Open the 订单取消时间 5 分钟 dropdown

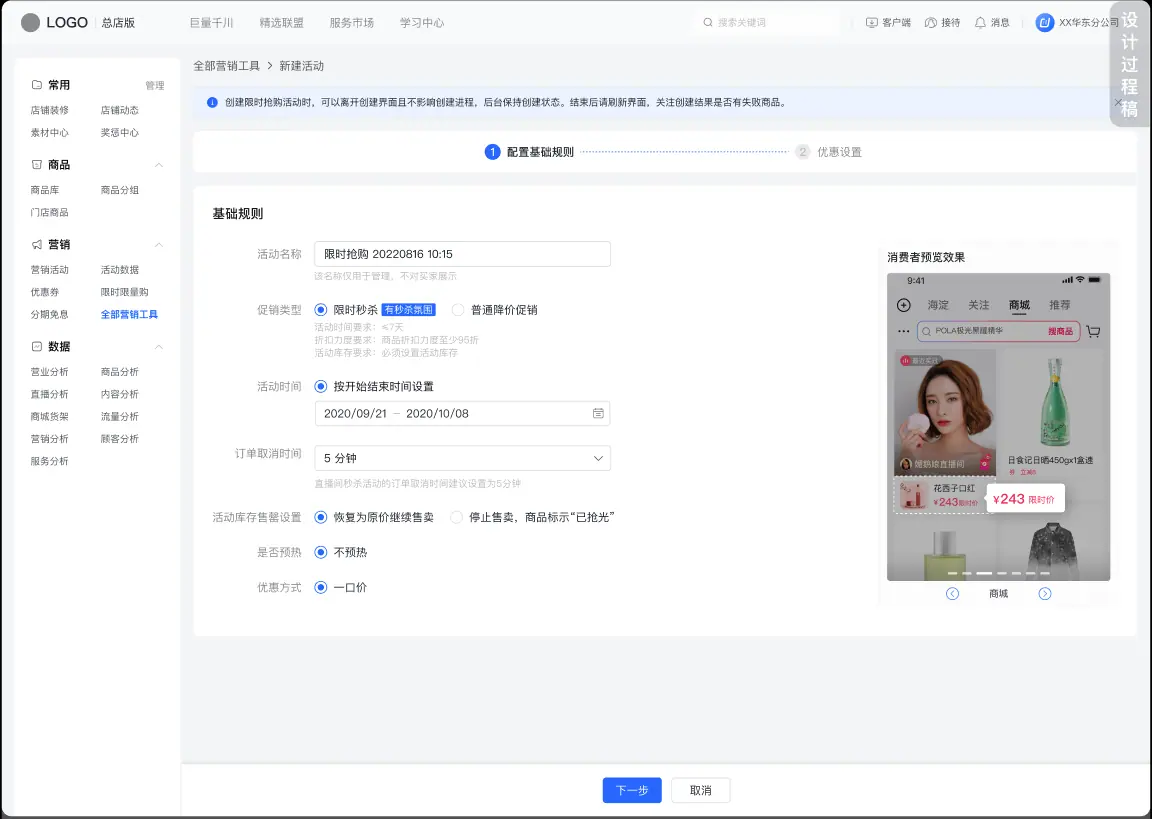coord(462,458)
